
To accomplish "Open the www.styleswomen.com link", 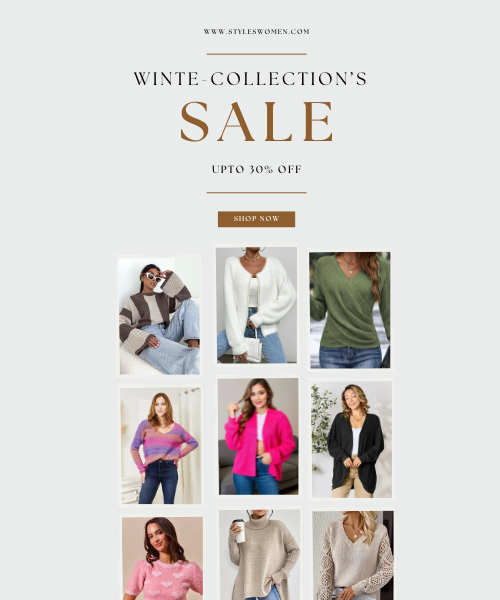I will (256, 32).
